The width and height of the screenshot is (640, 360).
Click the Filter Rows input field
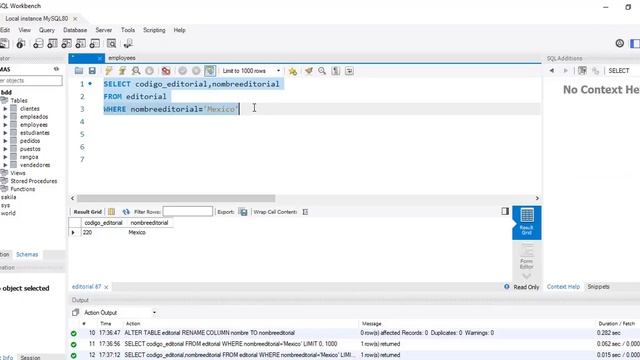188,211
